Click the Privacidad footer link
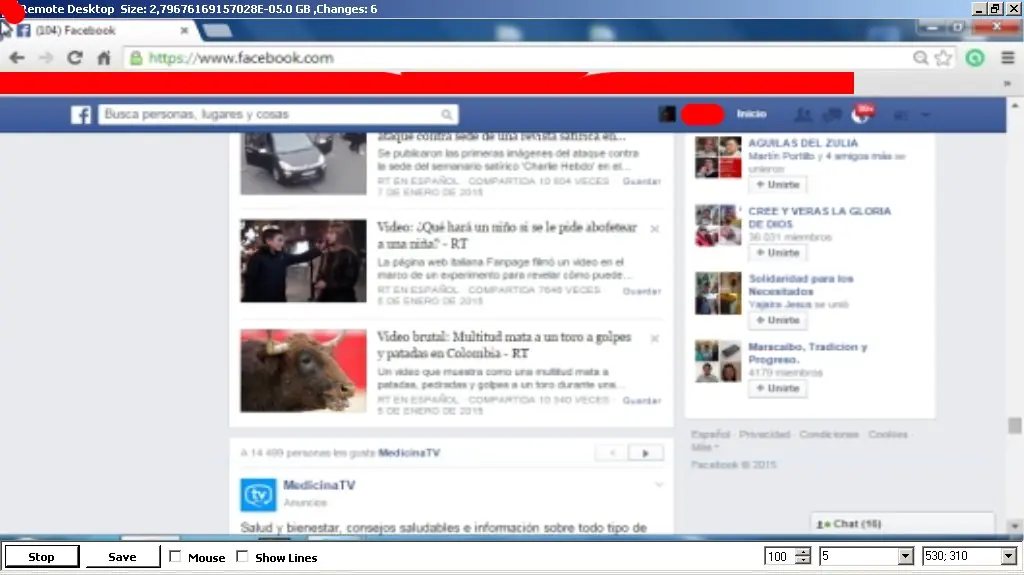 coord(764,435)
